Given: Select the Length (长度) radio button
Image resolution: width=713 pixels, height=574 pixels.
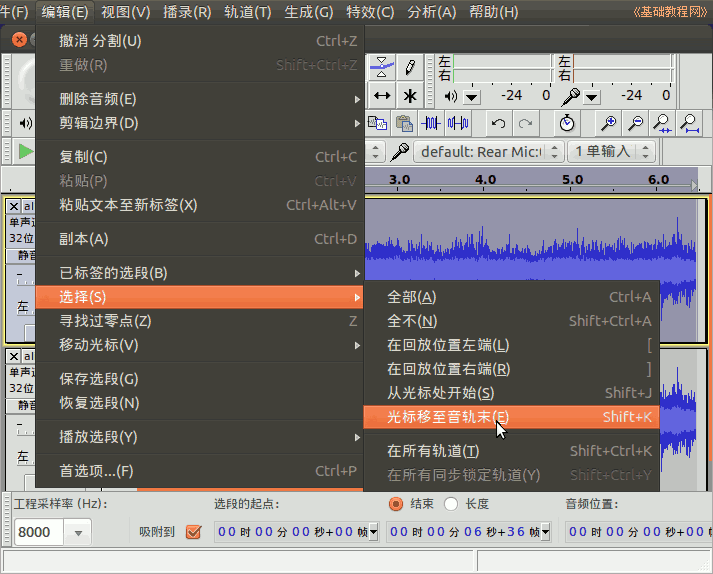Looking at the screenshot, I should [451, 504].
